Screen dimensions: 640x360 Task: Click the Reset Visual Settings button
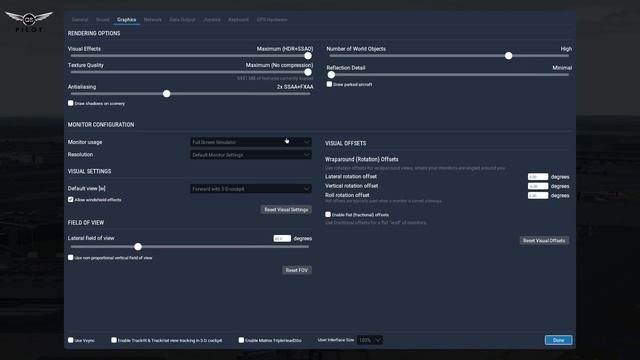tap(286, 210)
